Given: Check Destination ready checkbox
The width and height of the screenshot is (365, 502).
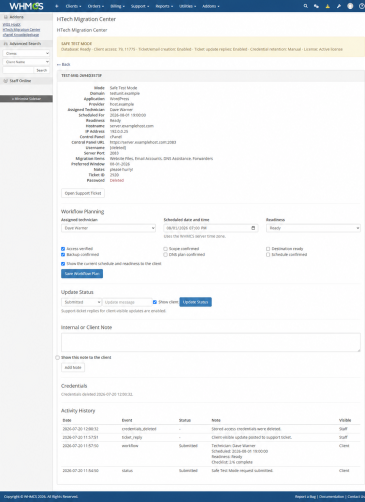Looking at the screenshot, I should [268, 249].
